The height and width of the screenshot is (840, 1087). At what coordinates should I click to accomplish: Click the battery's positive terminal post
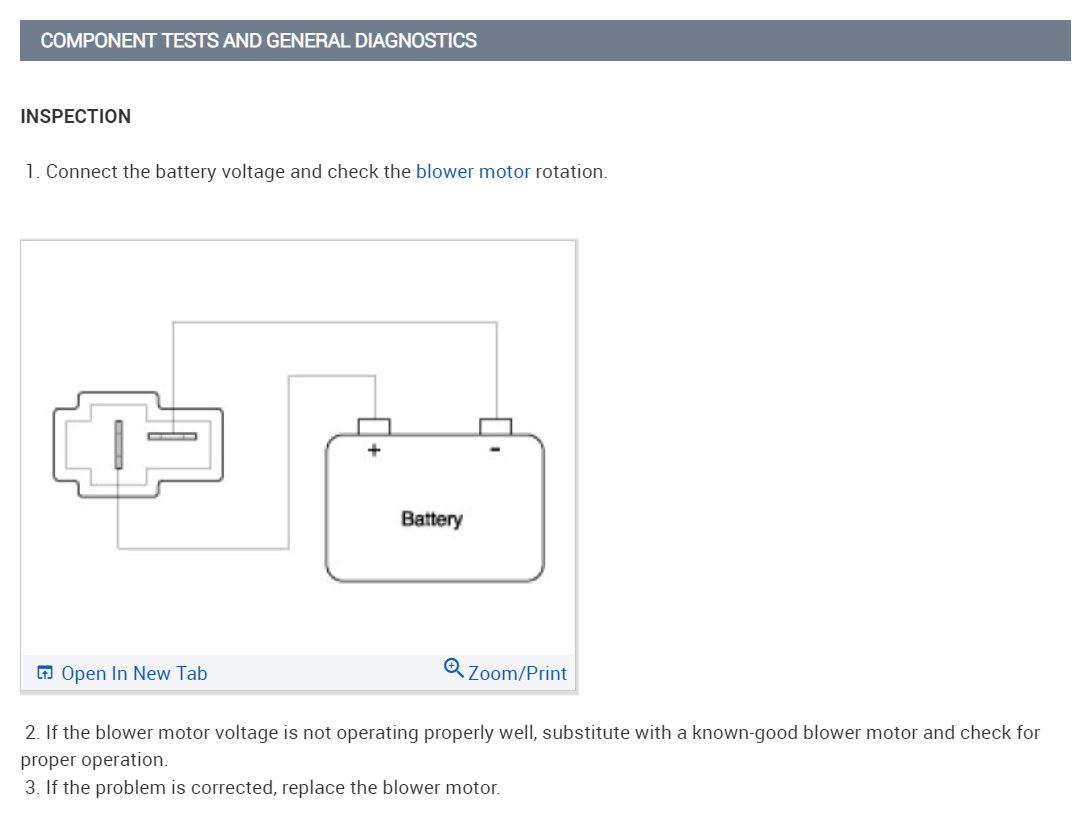(374, 427)
